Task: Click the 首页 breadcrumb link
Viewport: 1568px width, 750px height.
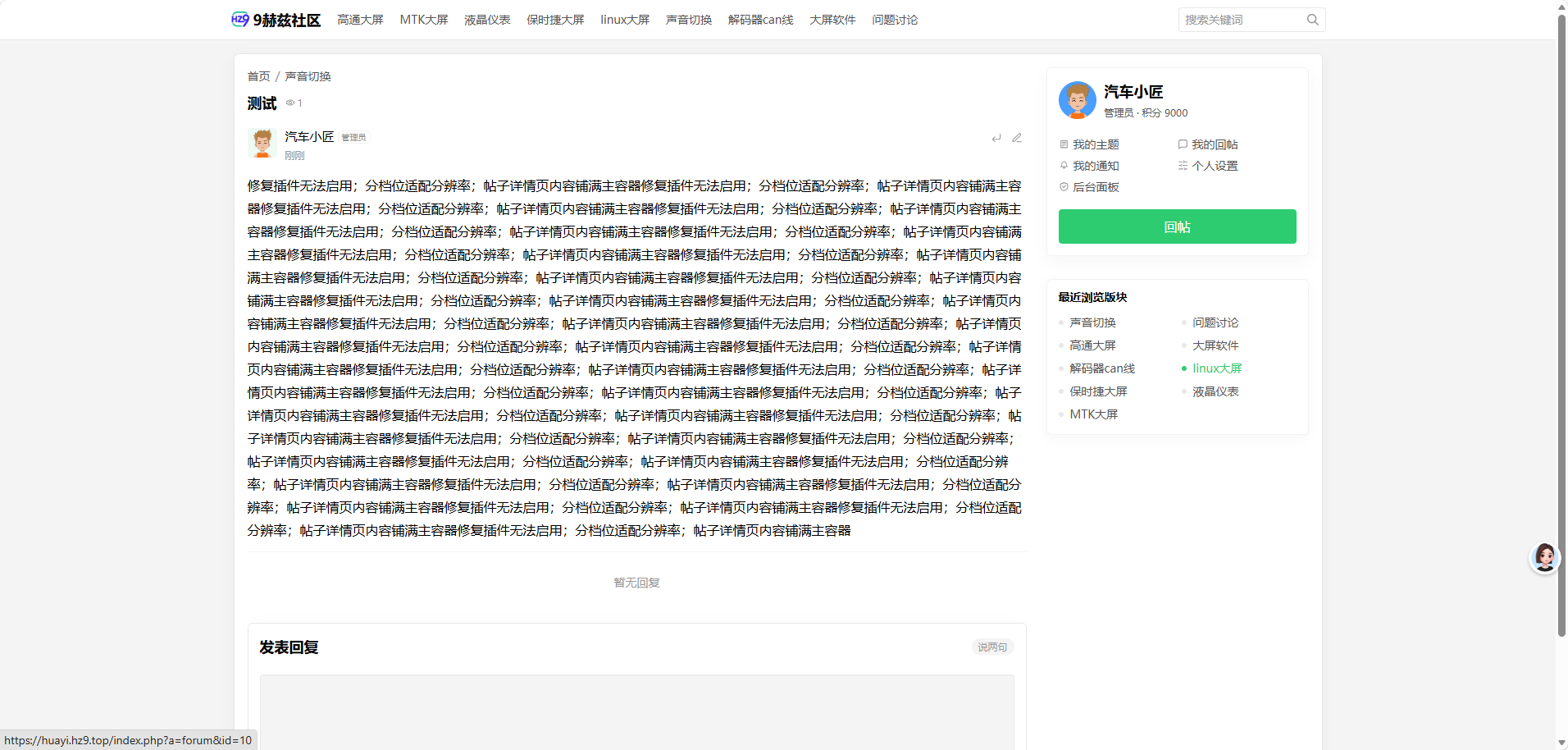Action: coord(259,76)
